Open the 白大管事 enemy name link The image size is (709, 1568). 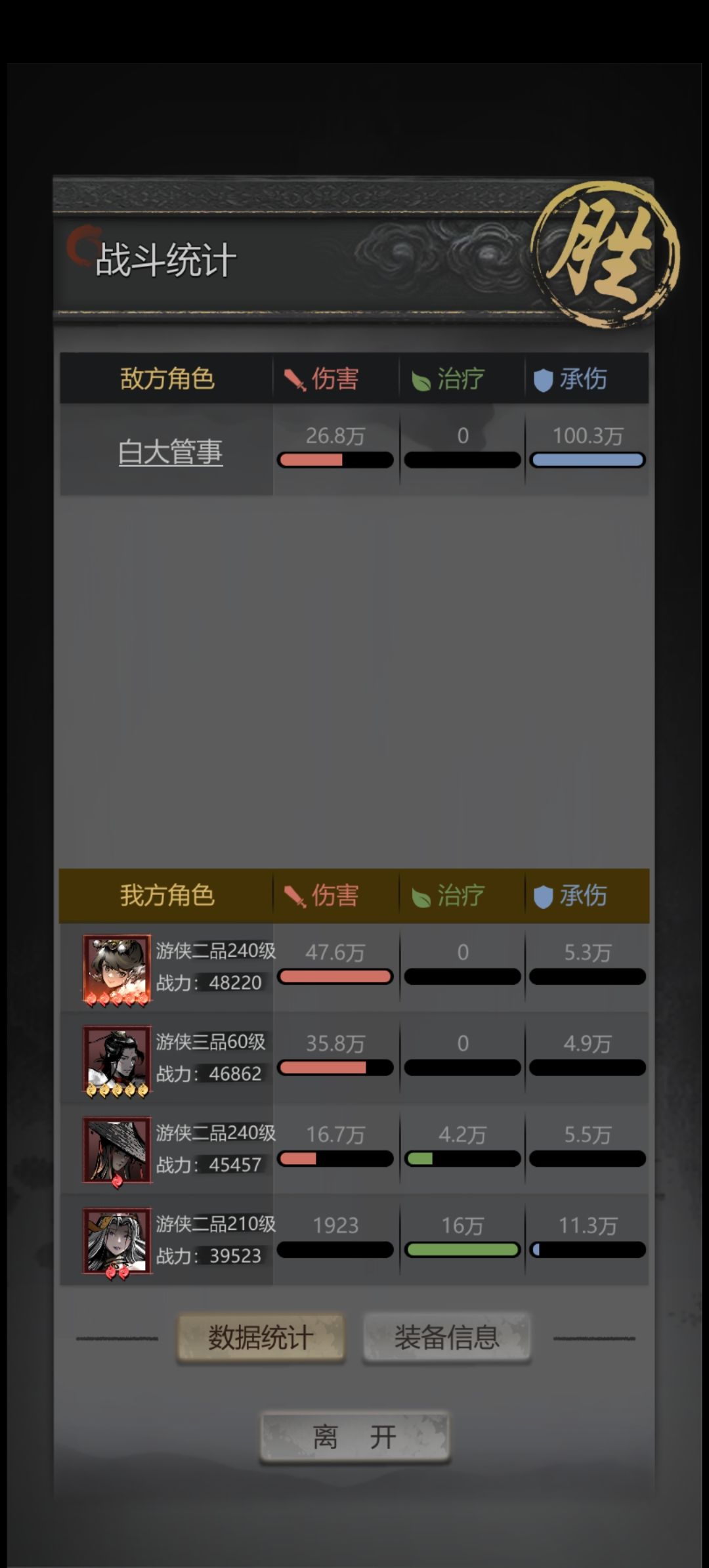pyautogui.click(x=171, y=452)
